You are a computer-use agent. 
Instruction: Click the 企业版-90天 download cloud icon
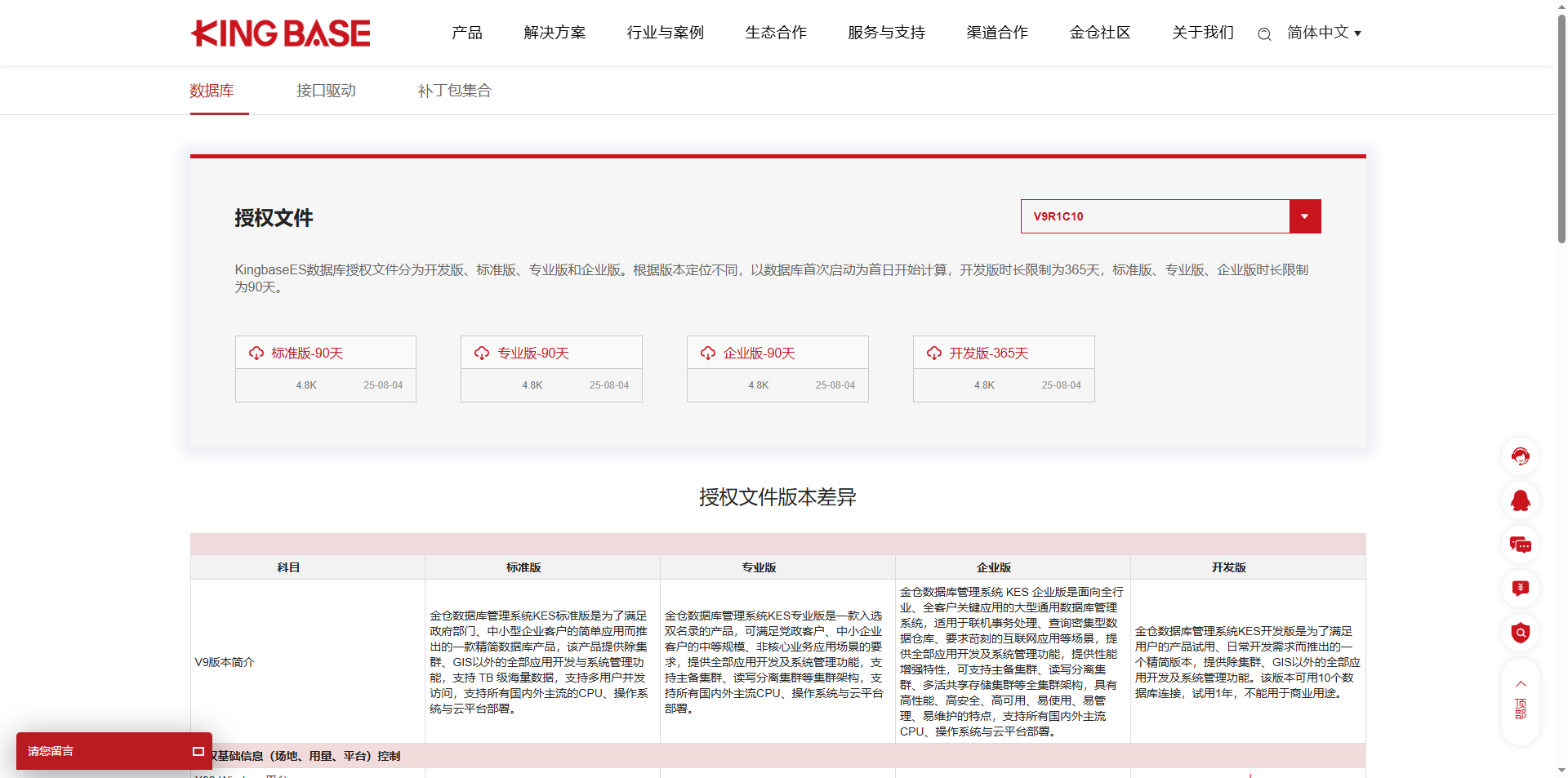click(x=708, y=353)
